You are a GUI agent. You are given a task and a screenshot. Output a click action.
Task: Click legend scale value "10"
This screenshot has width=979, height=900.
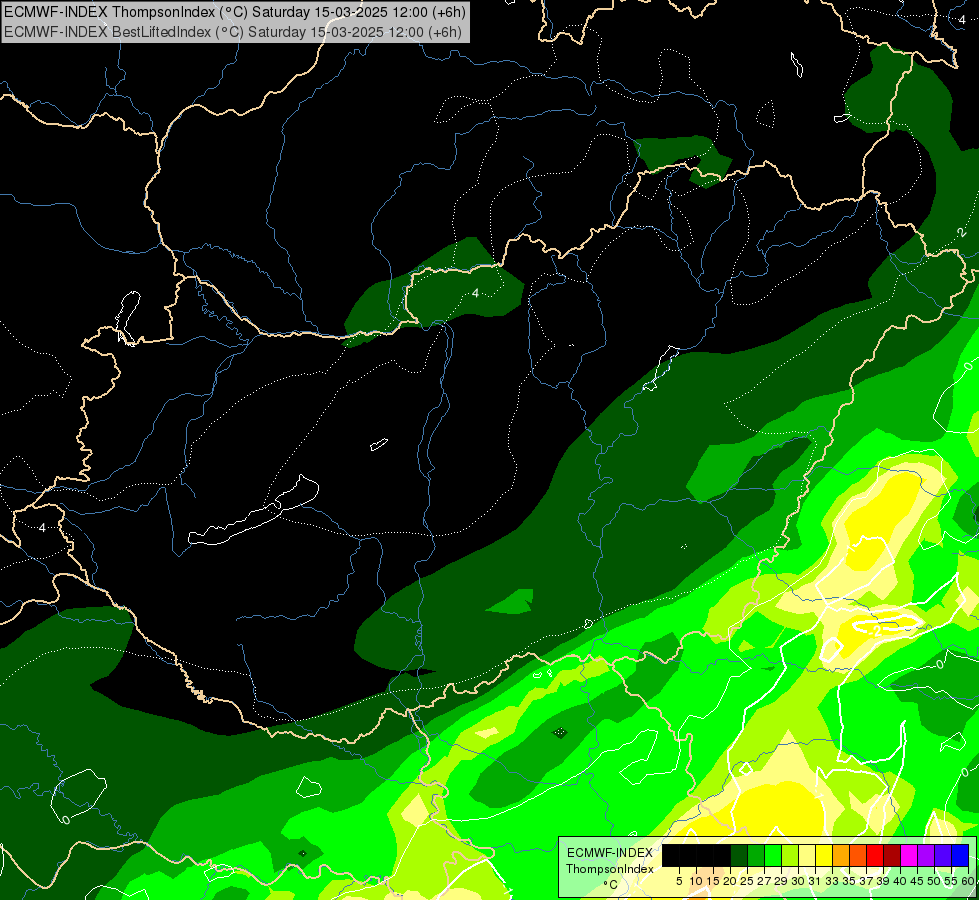pyautogui.click(x=696, y=881)
